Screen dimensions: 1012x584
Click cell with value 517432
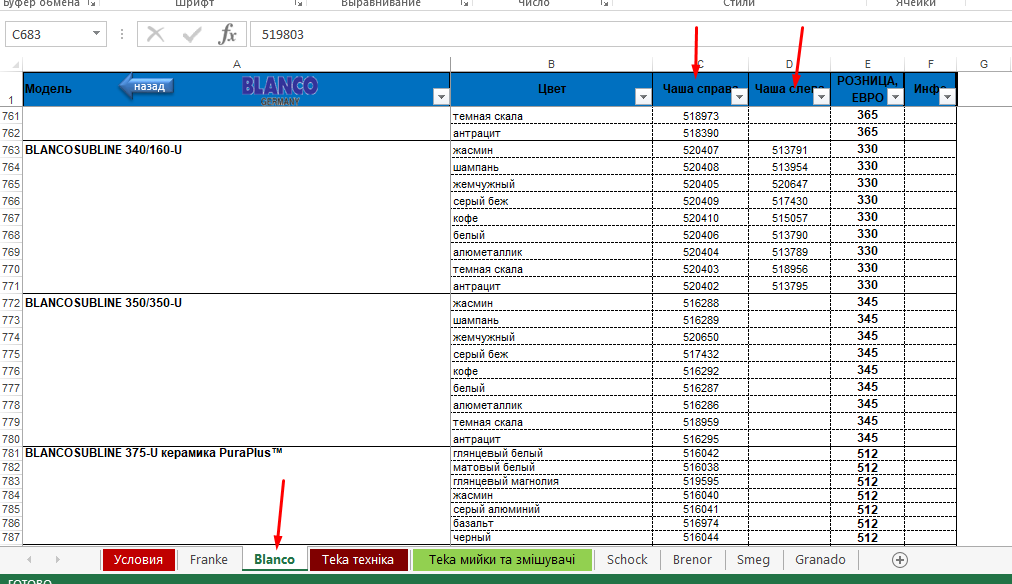point(700,354)
